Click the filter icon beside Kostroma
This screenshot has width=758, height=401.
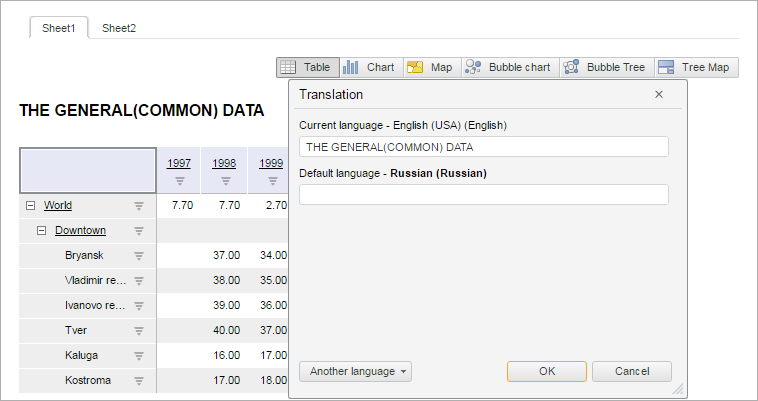[x=140, y=381]
